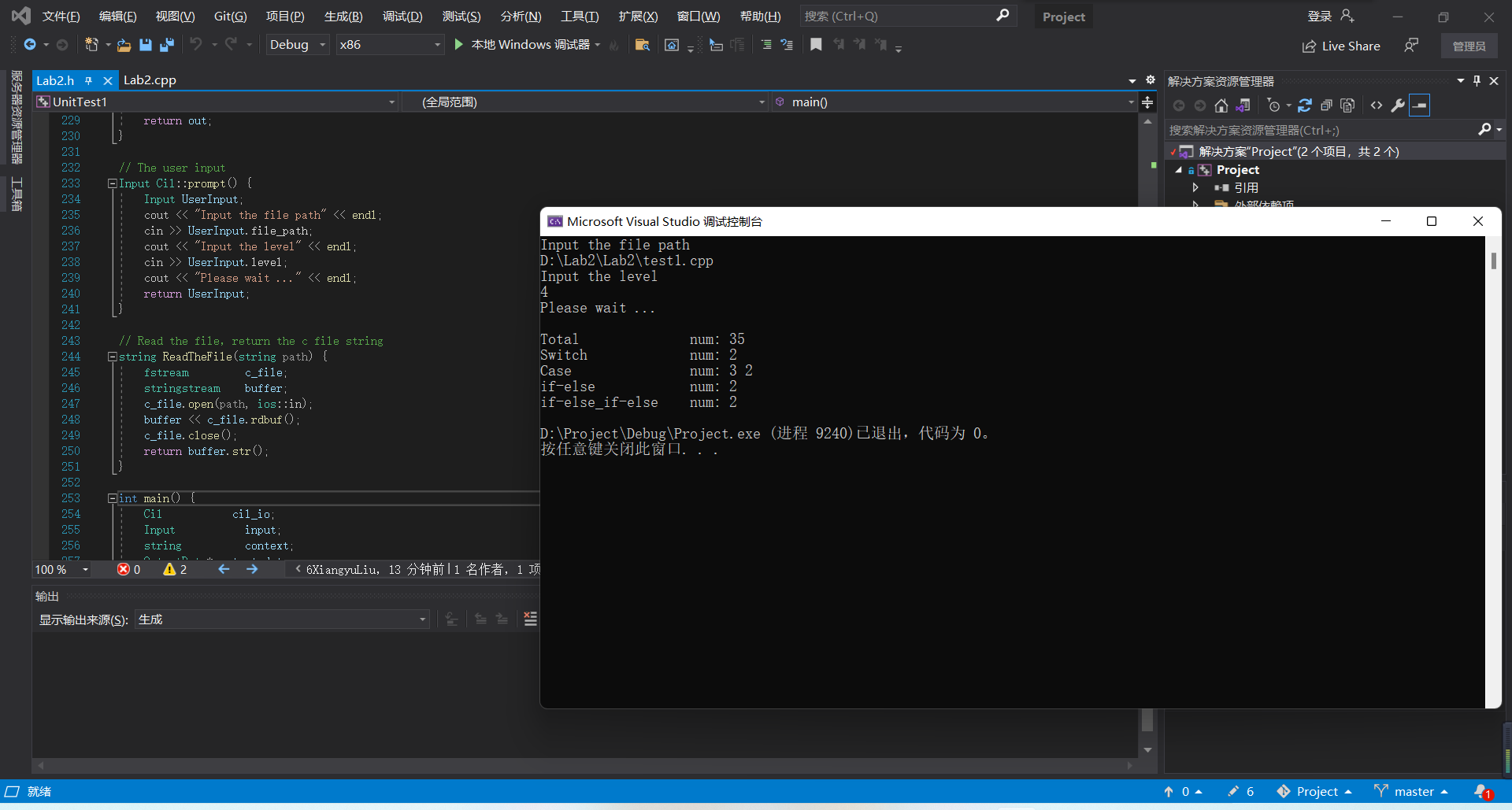The image size is (1512, 810).
Task: Open the x86 platform dropdown
Action: tap(436, 45)
